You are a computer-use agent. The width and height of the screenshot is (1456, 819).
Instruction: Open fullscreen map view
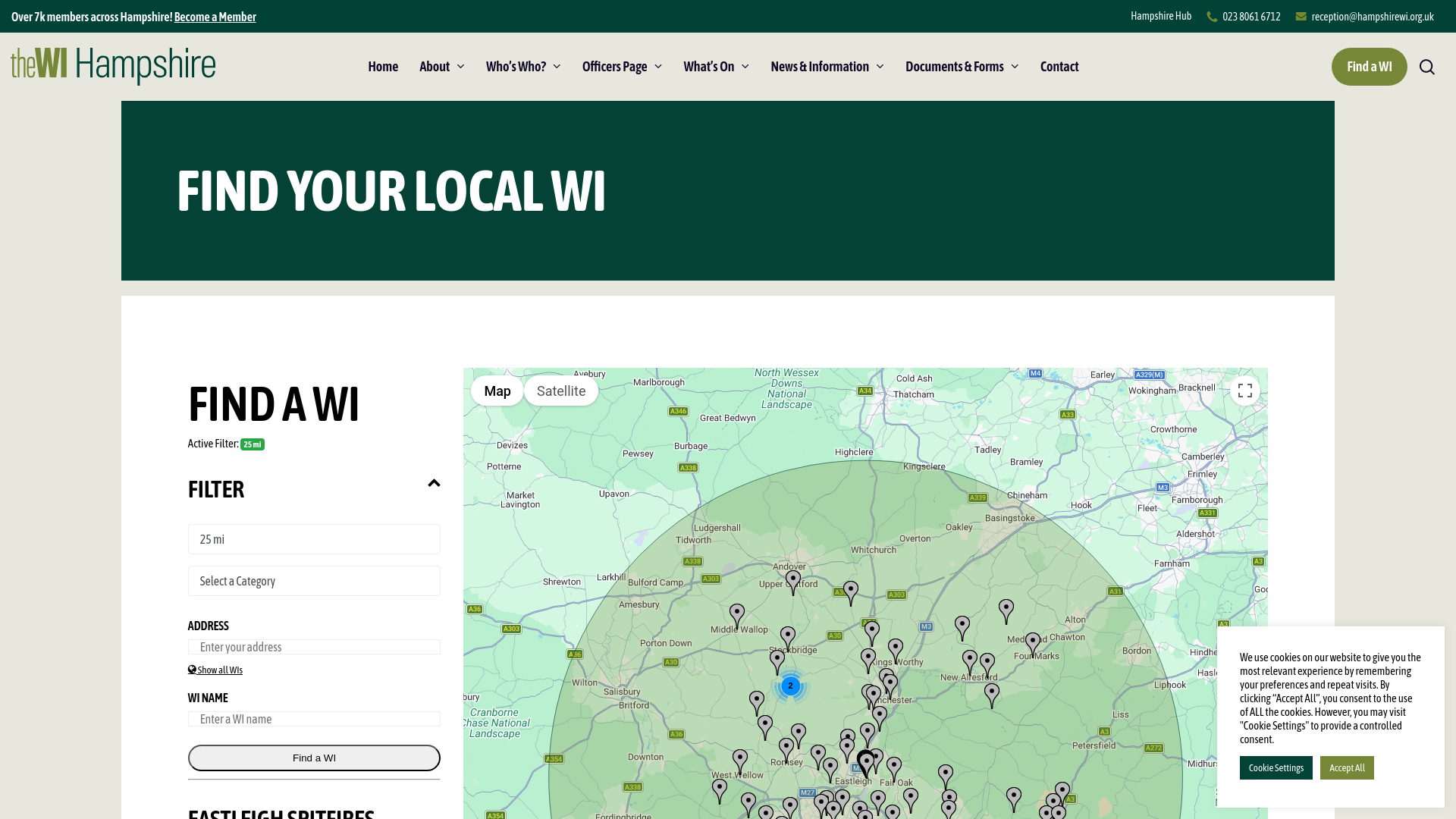1245,391
